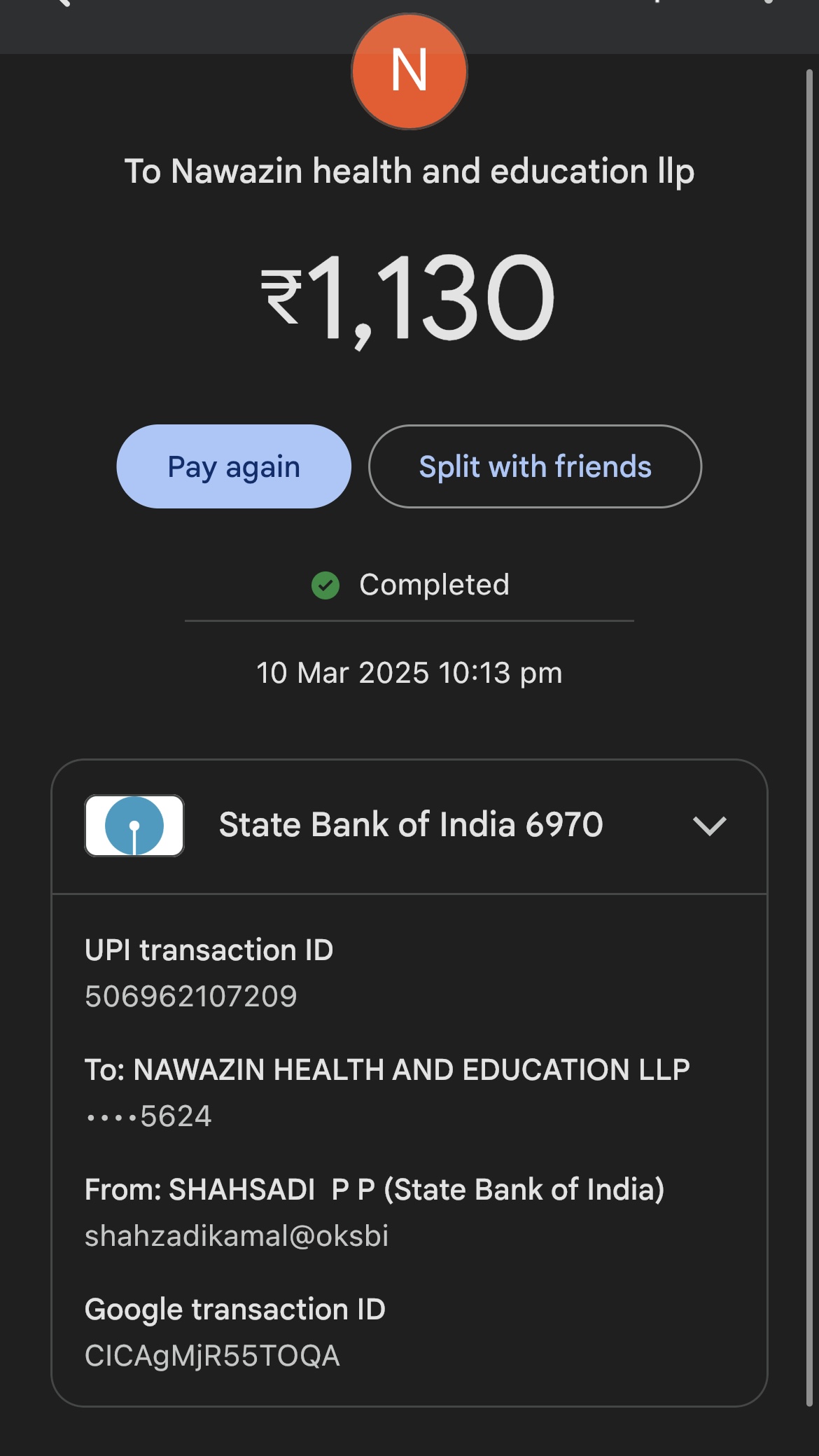Tap the 10 Mar 2025 timestamp
Screen dimensions: 819x1456
pyautogui.click(x=409, y=673)
